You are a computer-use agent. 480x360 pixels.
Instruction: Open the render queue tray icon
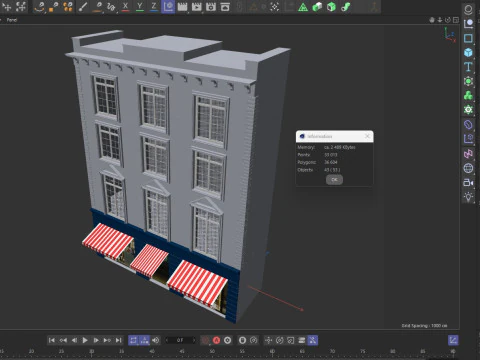pos(225,7)
